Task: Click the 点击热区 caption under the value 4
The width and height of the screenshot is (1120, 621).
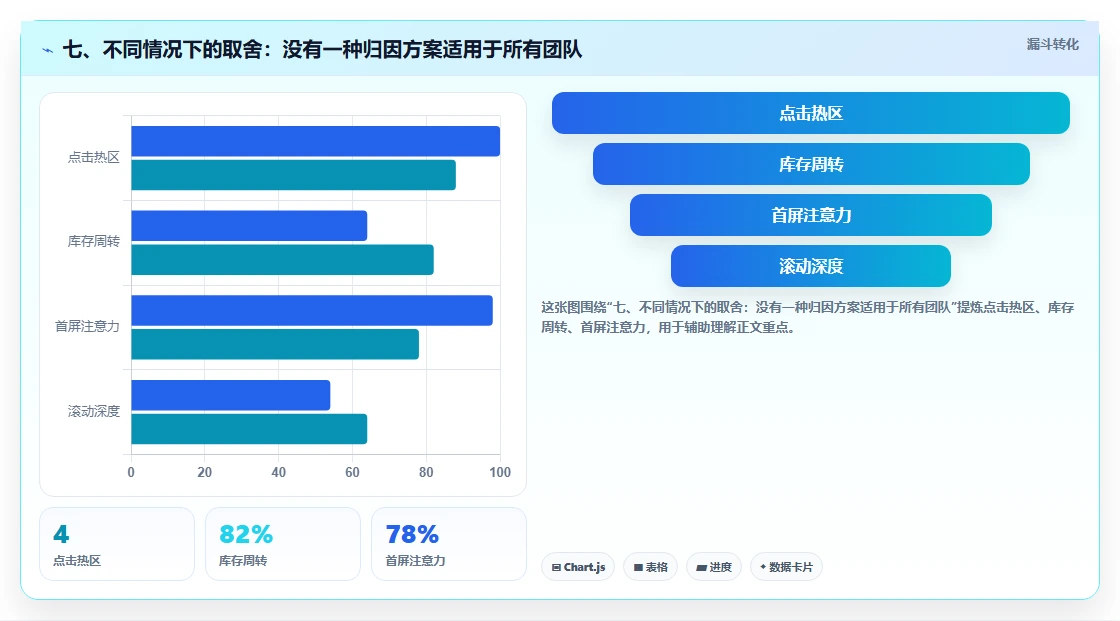Action: click(77, 561)
